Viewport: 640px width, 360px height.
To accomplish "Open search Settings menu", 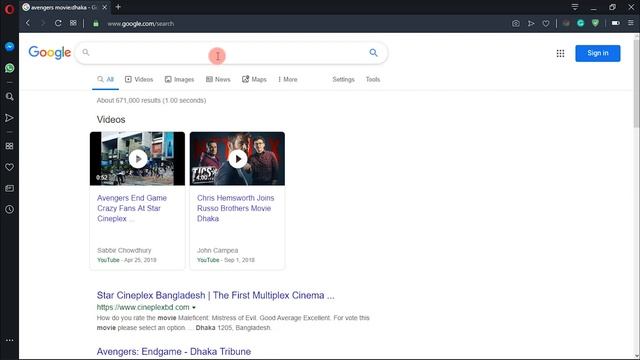I will (x=343, y=80).
